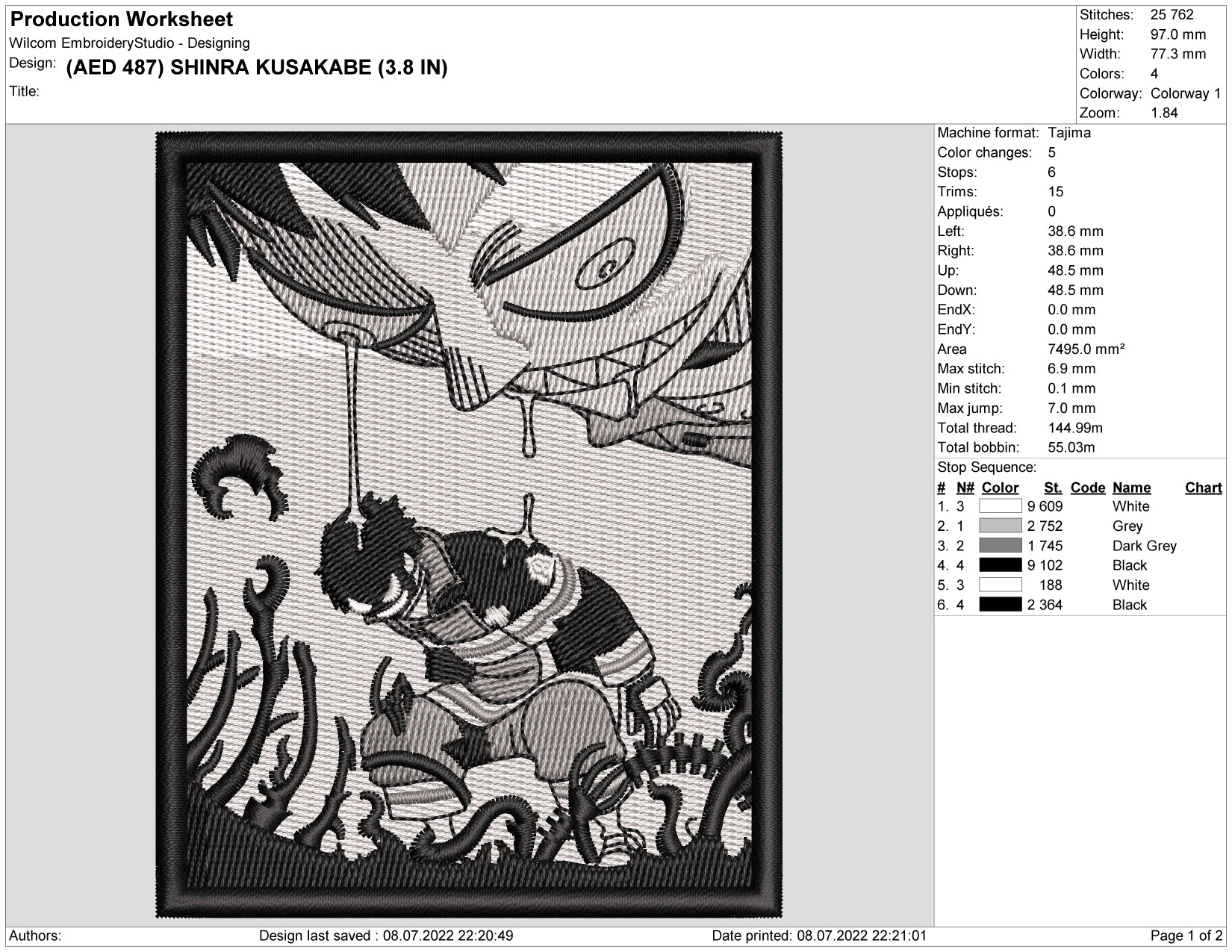
Task: Click the Black color swatch in row 6
Action: [1000, 605]
